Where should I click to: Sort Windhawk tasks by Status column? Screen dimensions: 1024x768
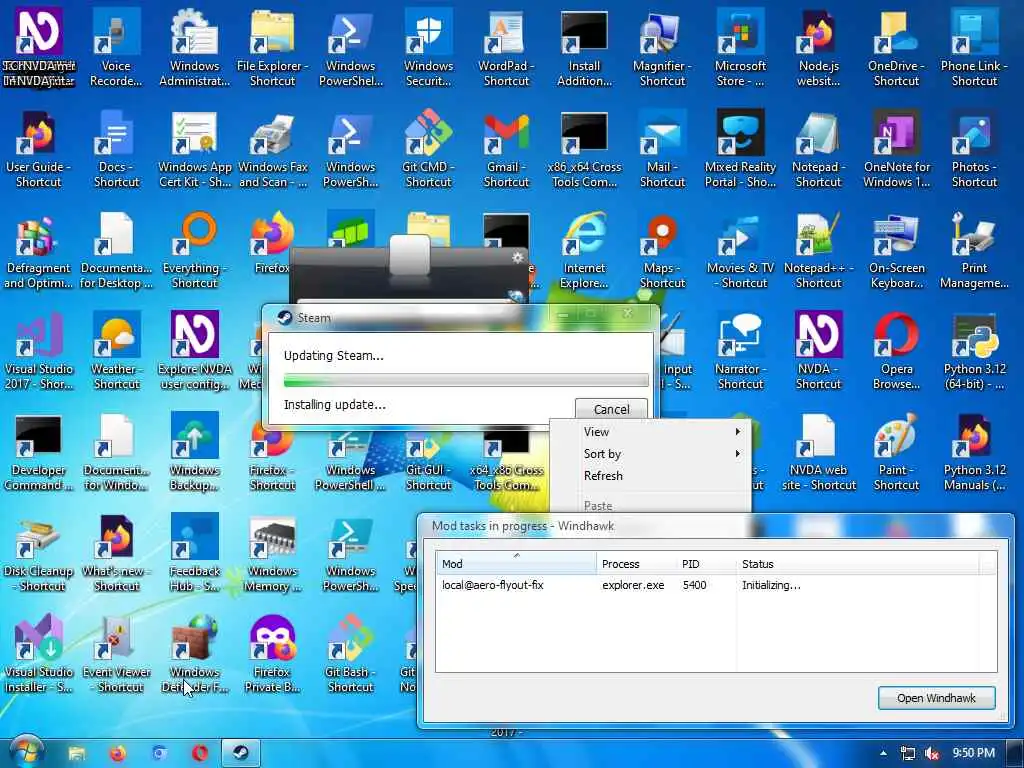[x=857, y=564]
